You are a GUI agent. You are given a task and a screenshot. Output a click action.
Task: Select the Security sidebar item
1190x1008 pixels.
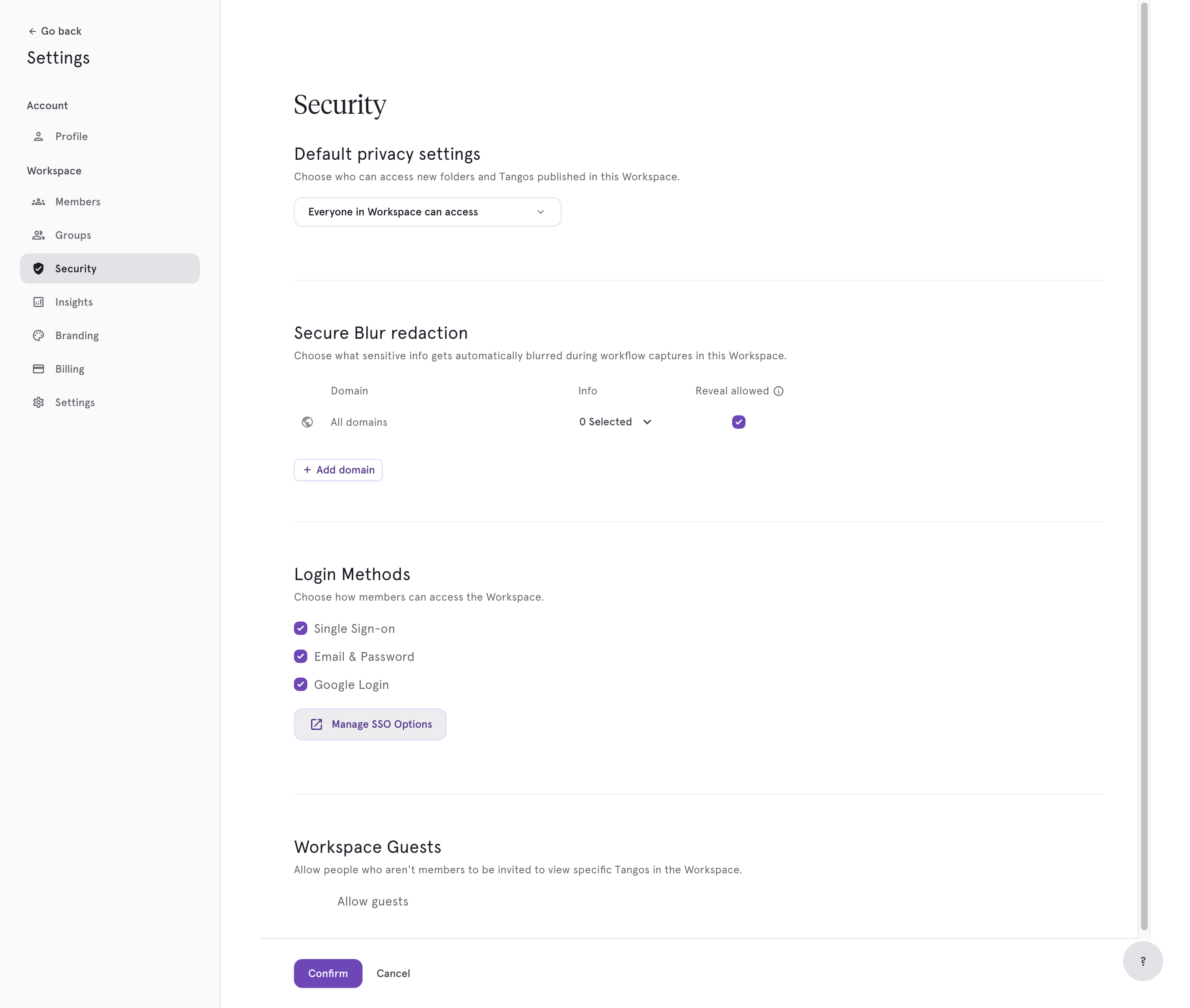point(110,269)
